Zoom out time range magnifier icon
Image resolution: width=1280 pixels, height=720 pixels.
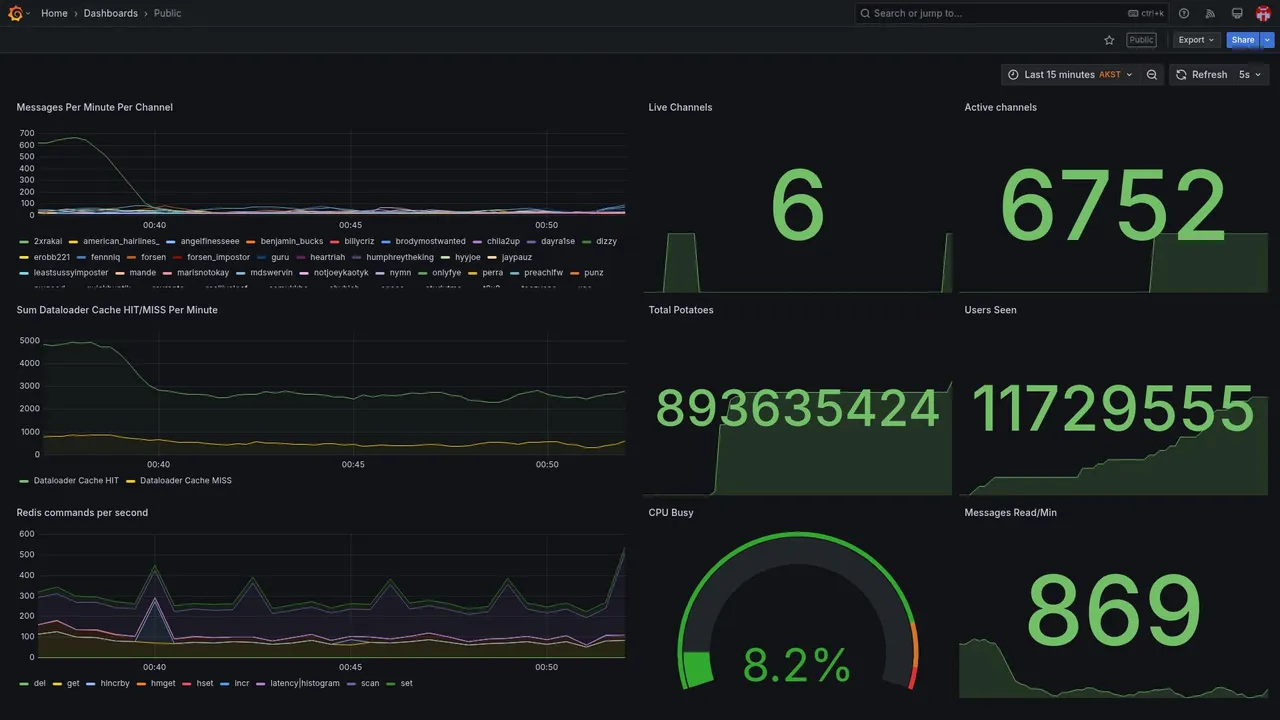pos(1152,75)
